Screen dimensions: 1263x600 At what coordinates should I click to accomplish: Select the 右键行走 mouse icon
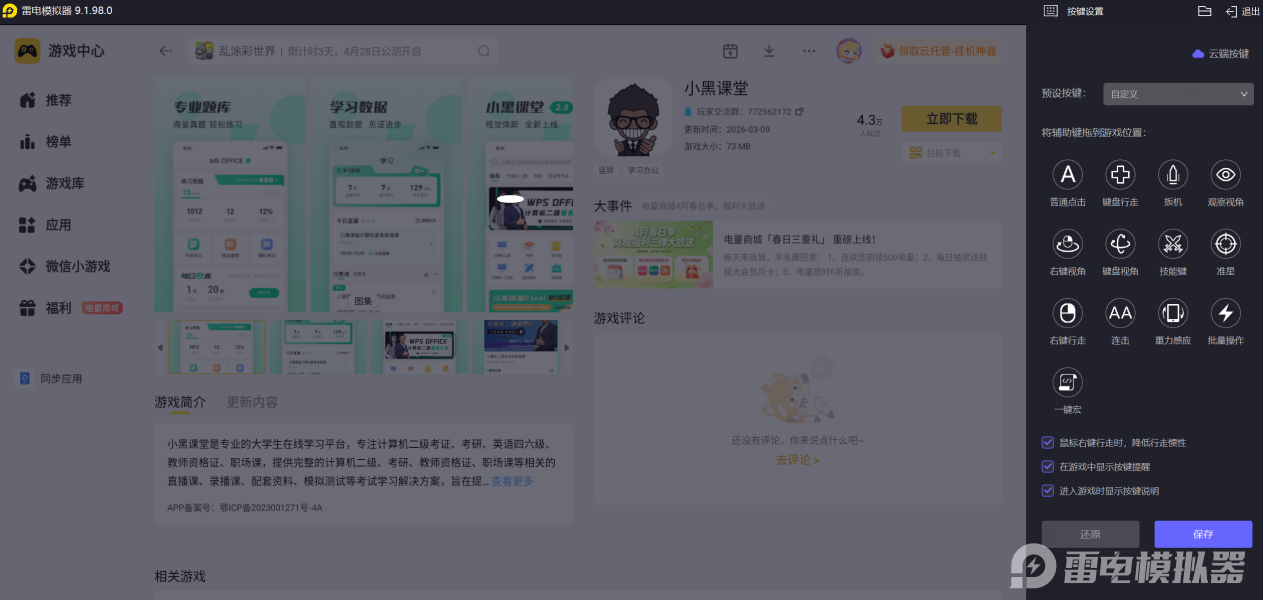click(1068, 313)
